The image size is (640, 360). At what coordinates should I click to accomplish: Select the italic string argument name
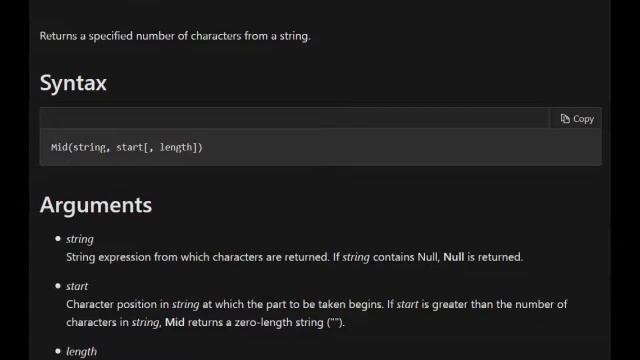[x=80, y=239]
